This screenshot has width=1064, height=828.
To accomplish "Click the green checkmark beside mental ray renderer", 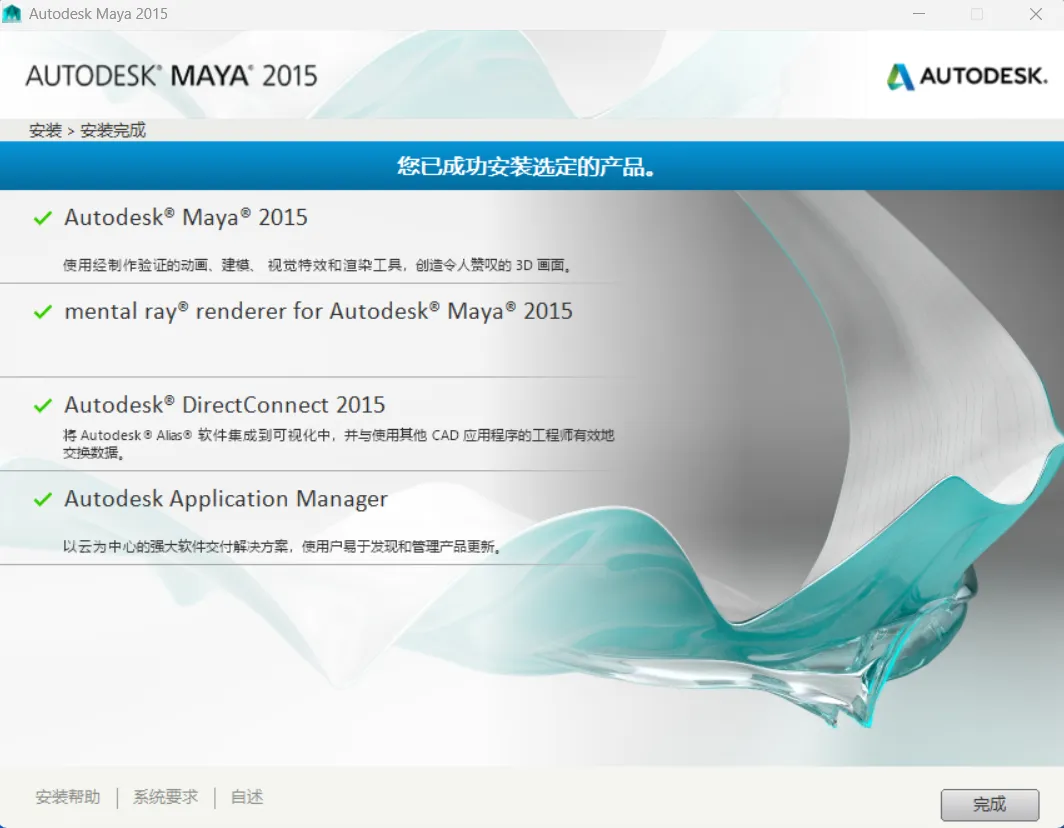I will tap(43, 312).
